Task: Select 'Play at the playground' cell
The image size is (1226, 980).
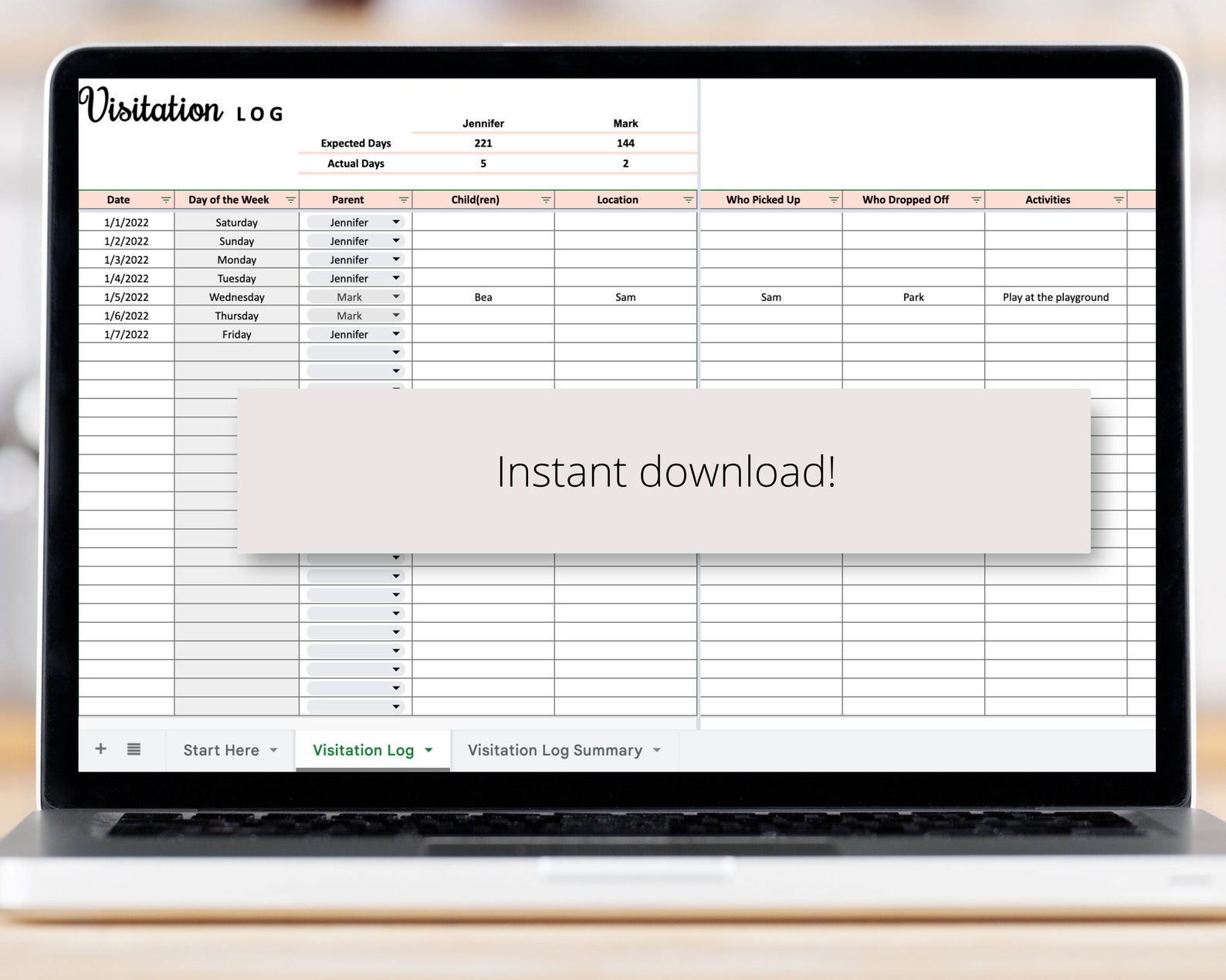Action: pos(1055,297)
